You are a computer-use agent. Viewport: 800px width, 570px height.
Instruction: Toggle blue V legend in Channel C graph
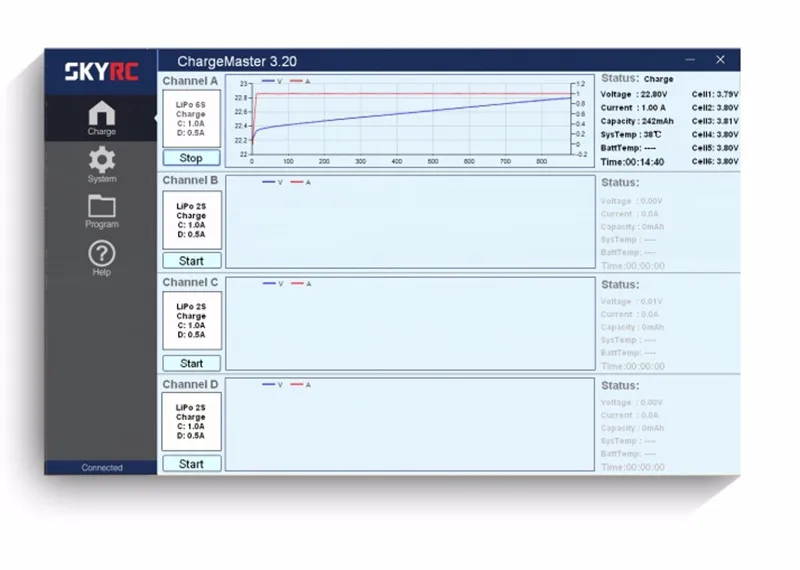273,284
